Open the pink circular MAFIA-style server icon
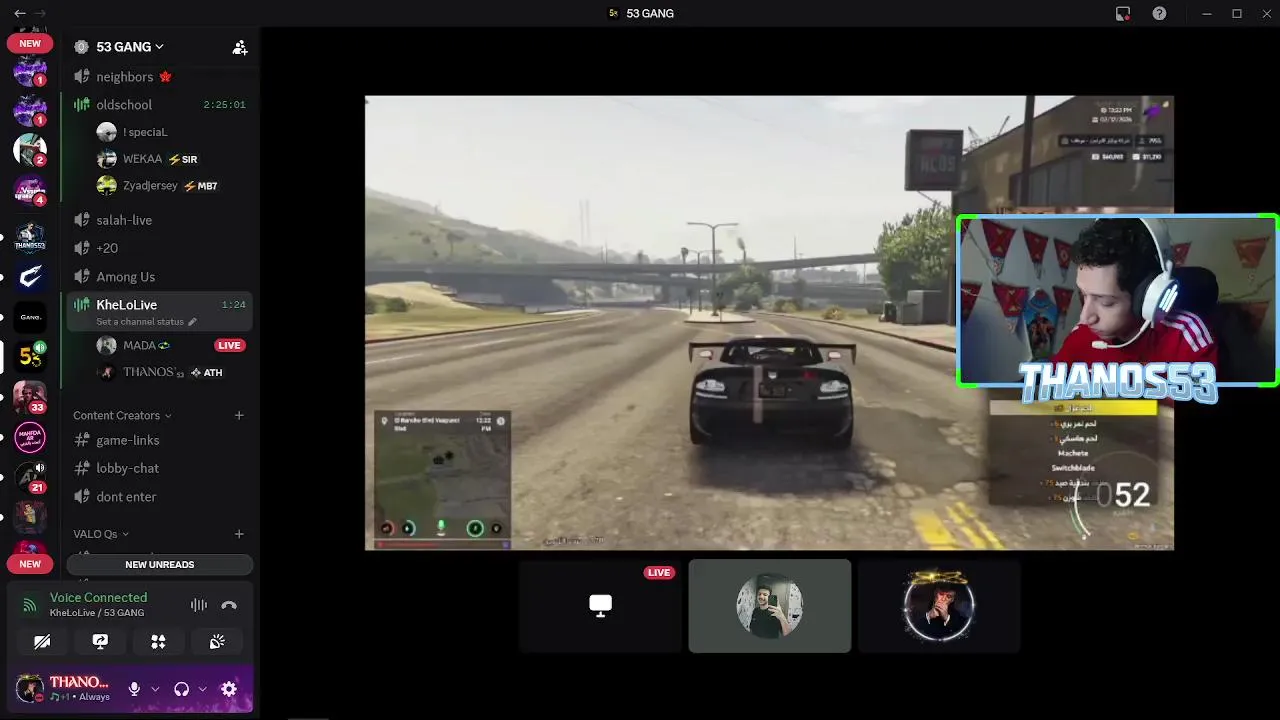 click(30, 437)
